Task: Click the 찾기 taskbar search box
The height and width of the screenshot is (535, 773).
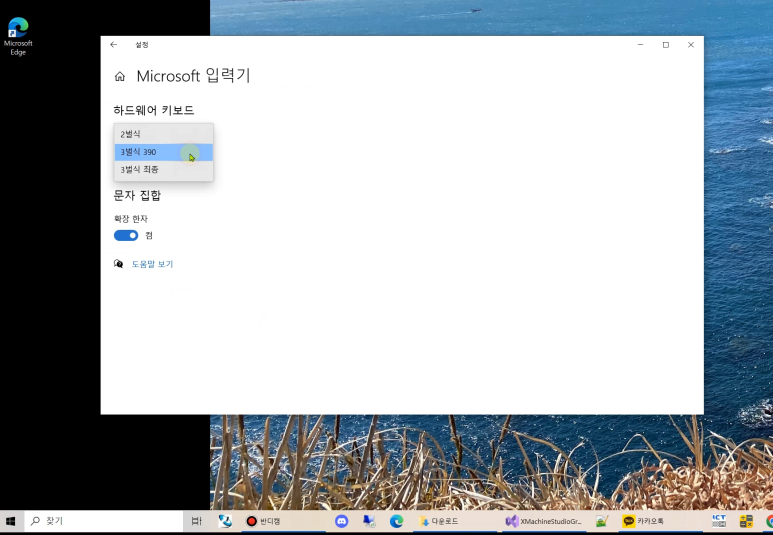Action: 104,521
